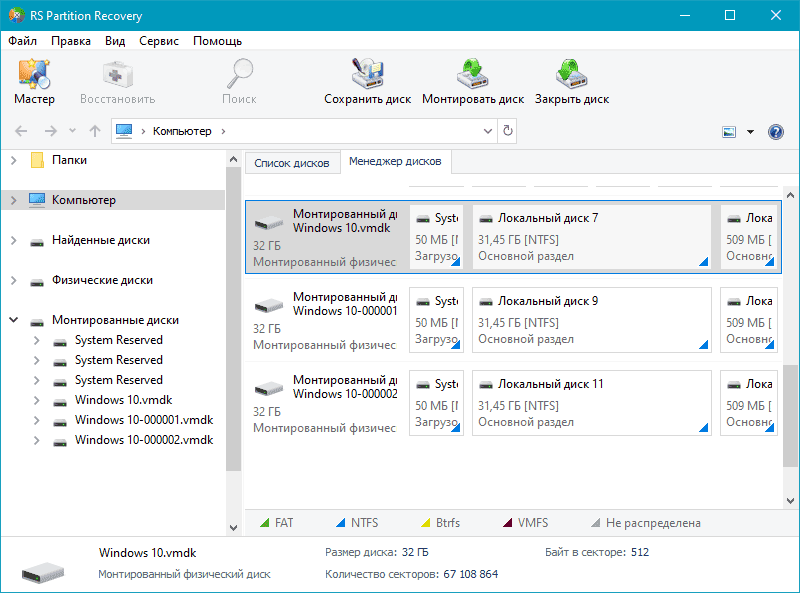The height and width of the screenshot is (593, 800).
Task: Click drive icon of Windows 10.vmdk card
Action: (x=269, y=223)
